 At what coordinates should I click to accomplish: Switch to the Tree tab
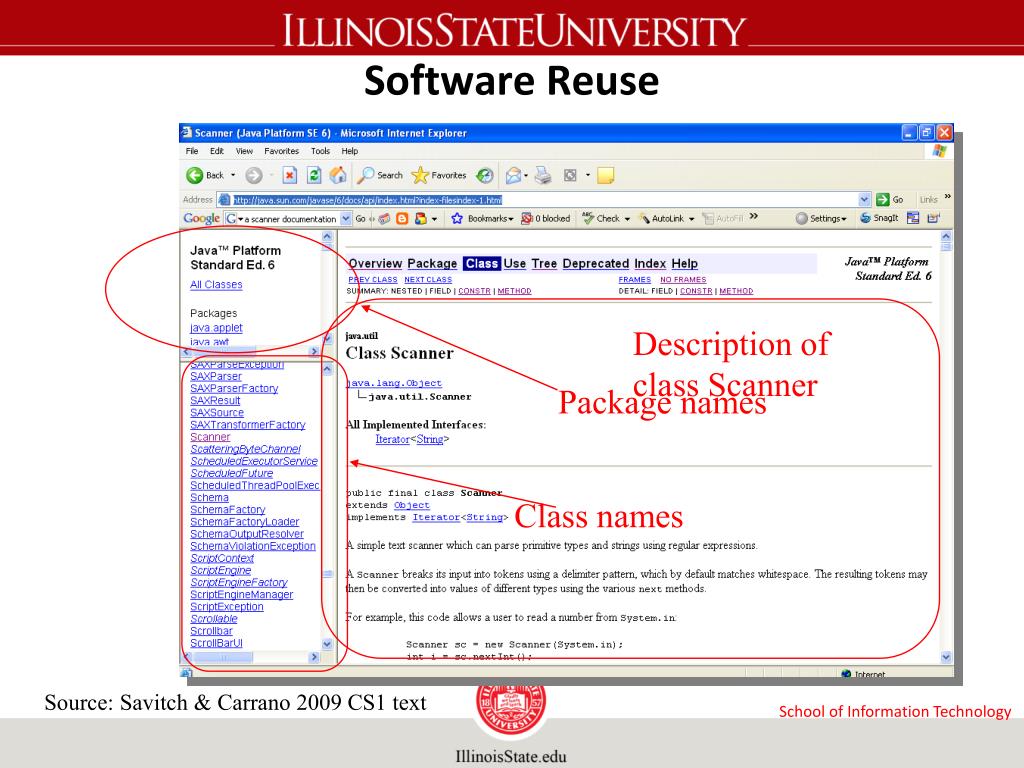point(544,263)
